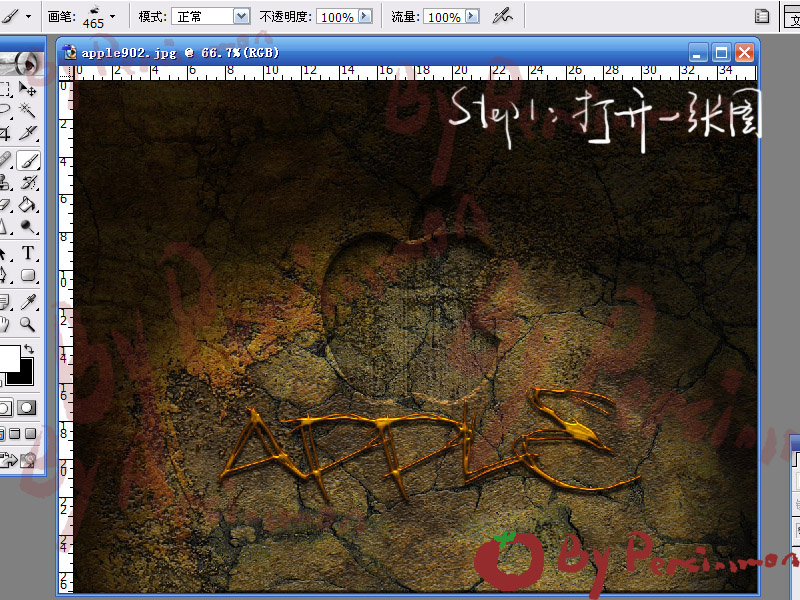
Task: Select the Rectangular Marquee tool
Action: point(5,89)
